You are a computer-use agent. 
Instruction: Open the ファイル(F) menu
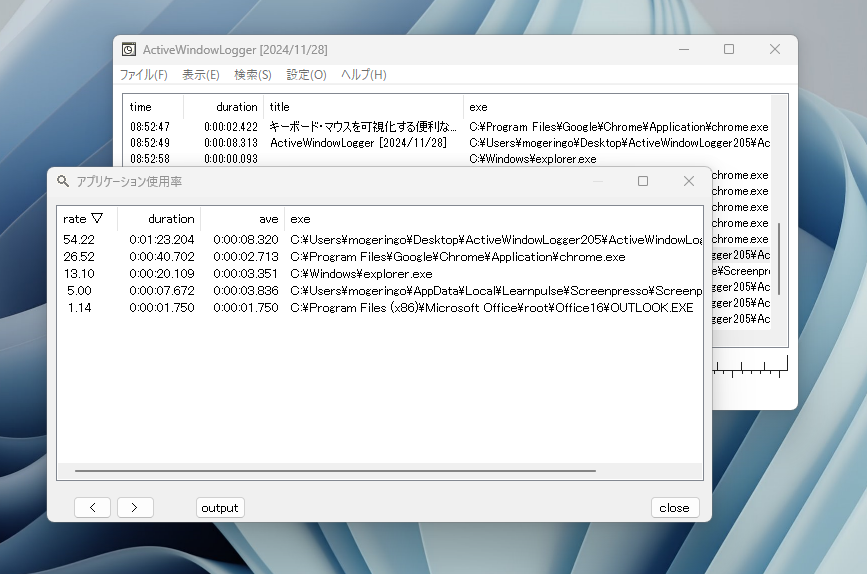tap(144, 75)
